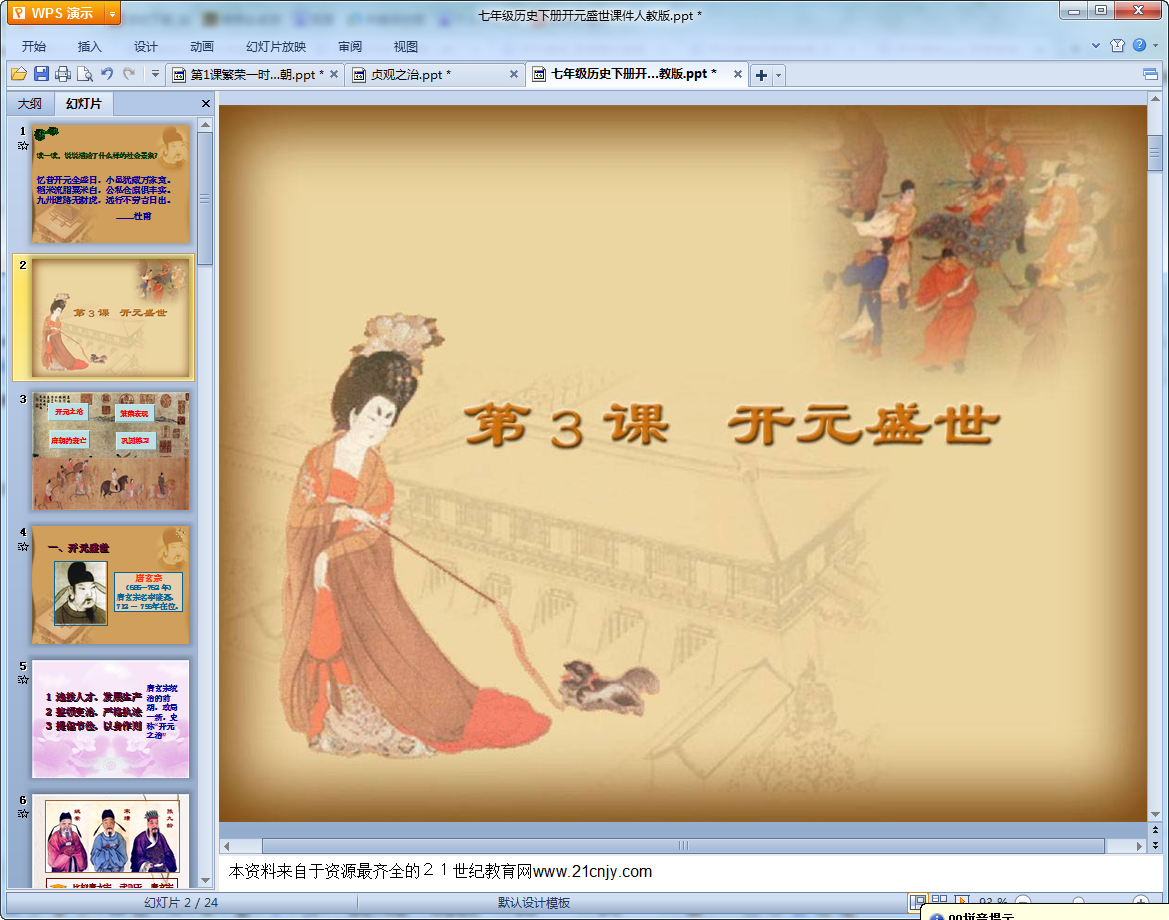The width and height of the screenshot is (1169, 920).
Task: Click 幻灯片 2 / 24 status text
Action: 180,903
